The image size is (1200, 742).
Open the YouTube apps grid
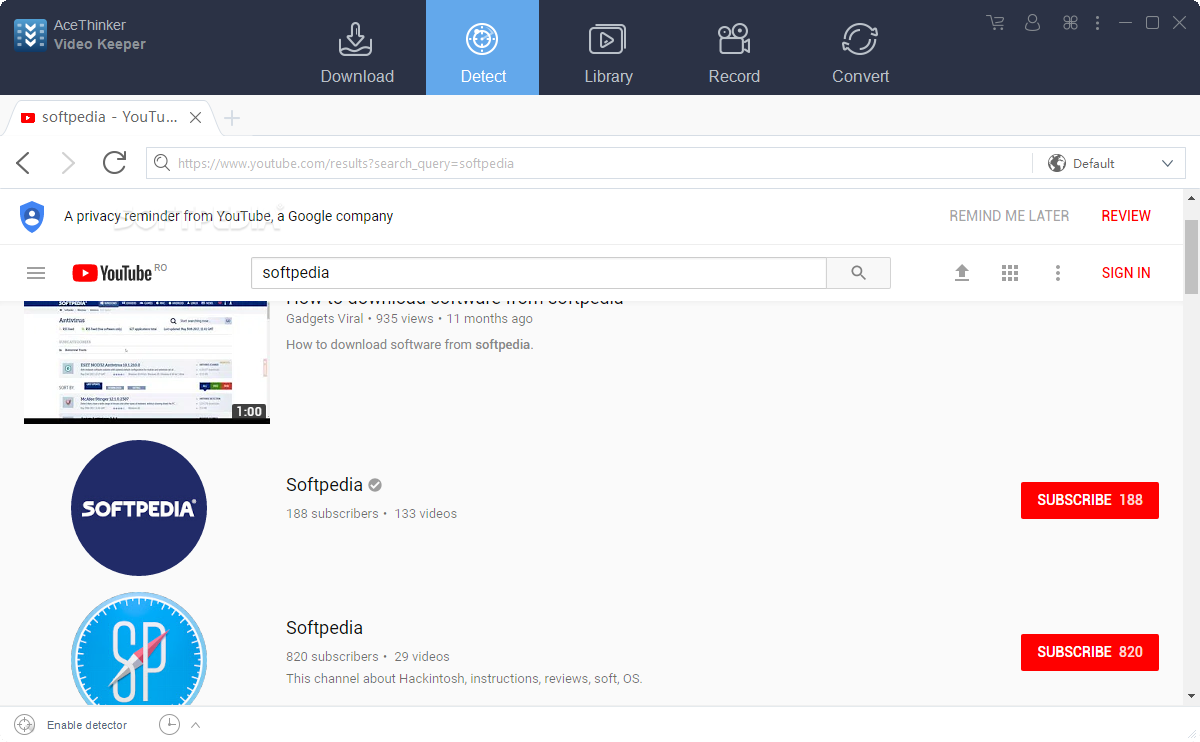1010,273
